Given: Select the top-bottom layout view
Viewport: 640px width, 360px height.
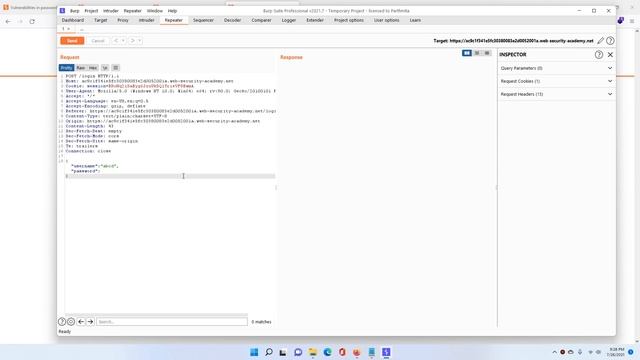Looking at the screenshot, I should click(477, 53).
